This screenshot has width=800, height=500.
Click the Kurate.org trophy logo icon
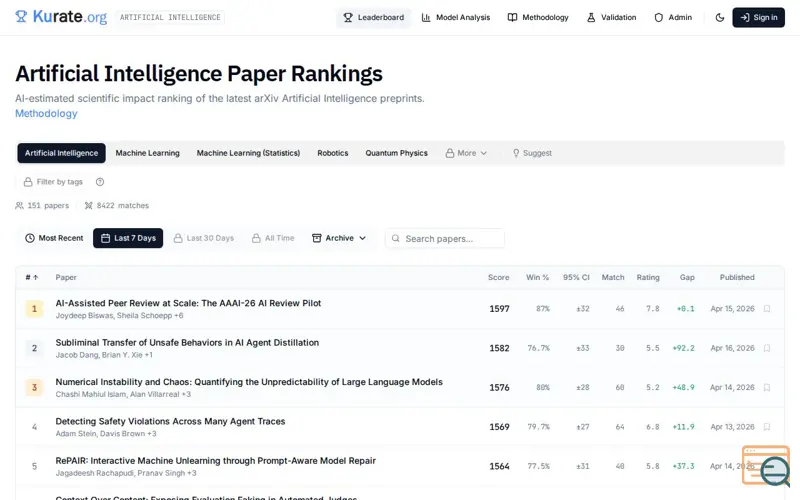[21, 17]
